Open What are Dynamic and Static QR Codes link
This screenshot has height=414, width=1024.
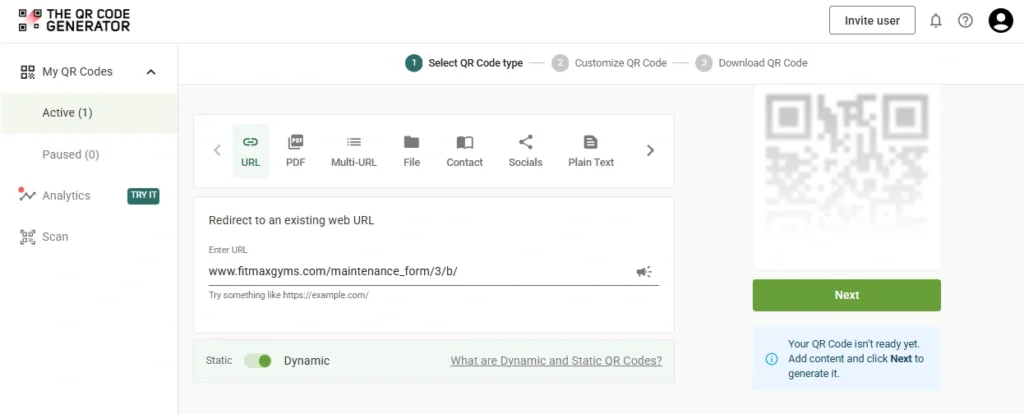pyautogui.click(x=556, y=360)
